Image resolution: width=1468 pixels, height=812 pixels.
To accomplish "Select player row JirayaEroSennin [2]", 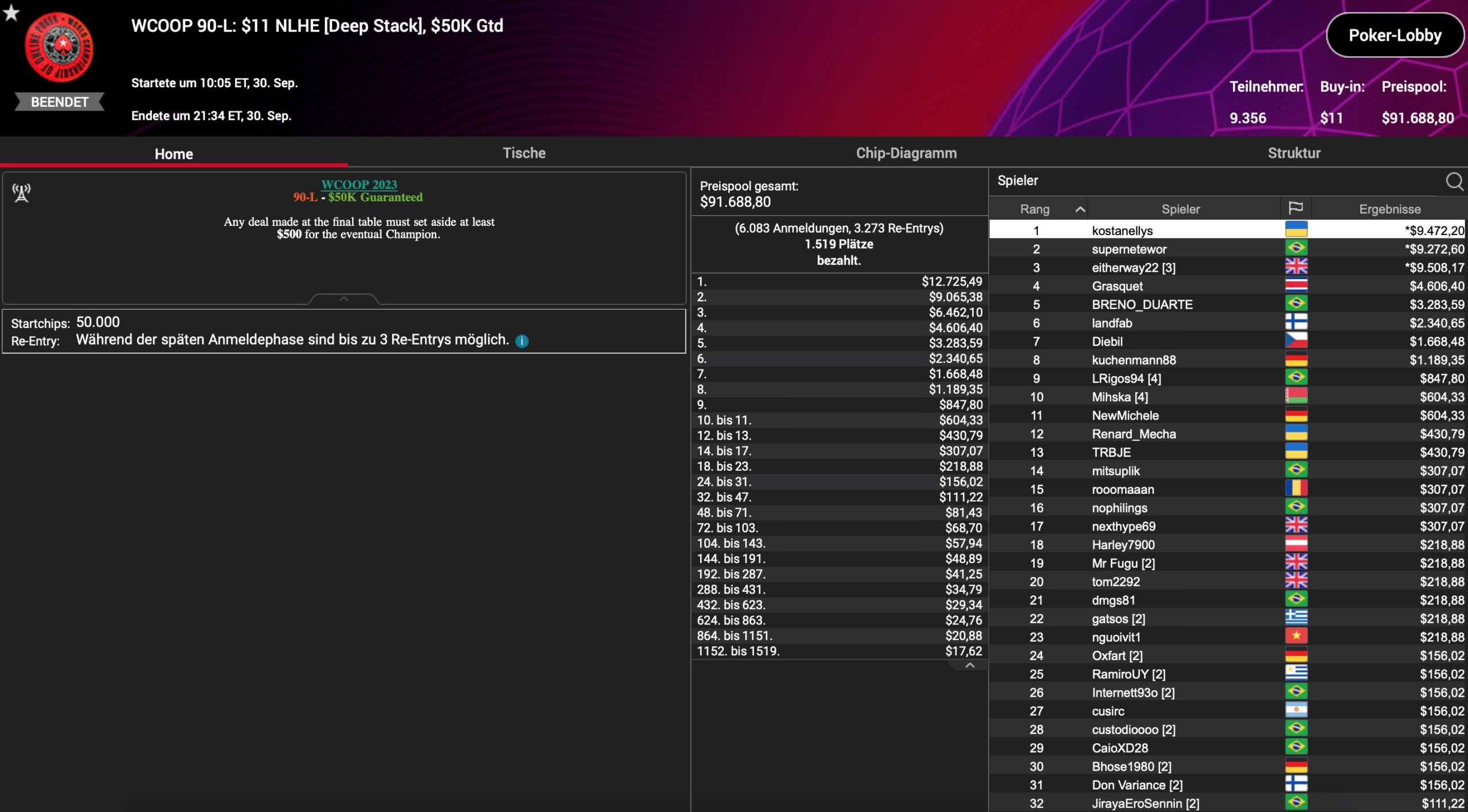I will [1227, 803].
